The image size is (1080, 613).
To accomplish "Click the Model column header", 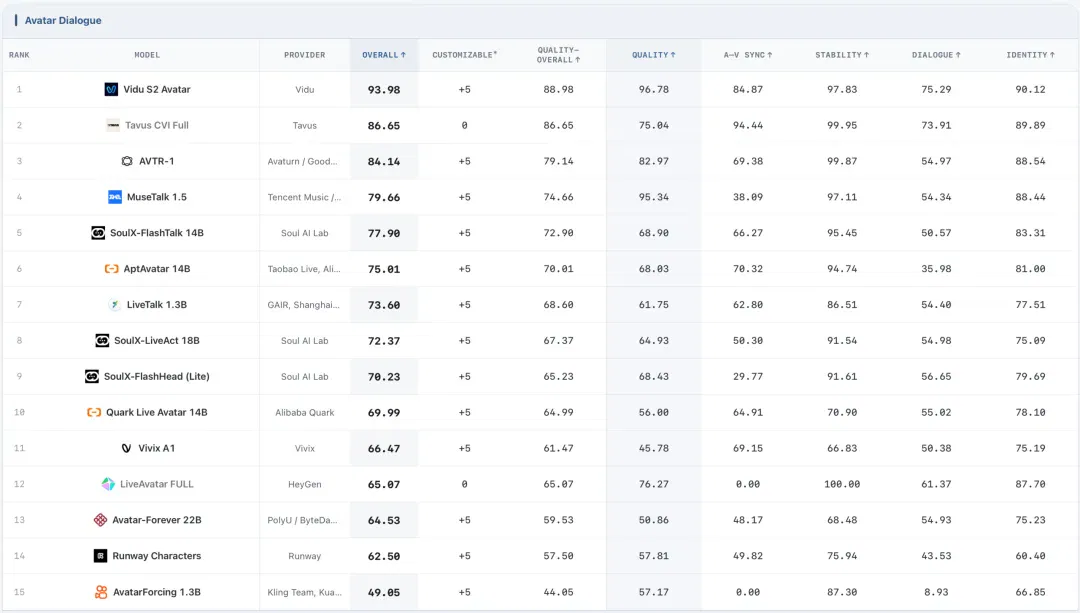I will [147, 55].
